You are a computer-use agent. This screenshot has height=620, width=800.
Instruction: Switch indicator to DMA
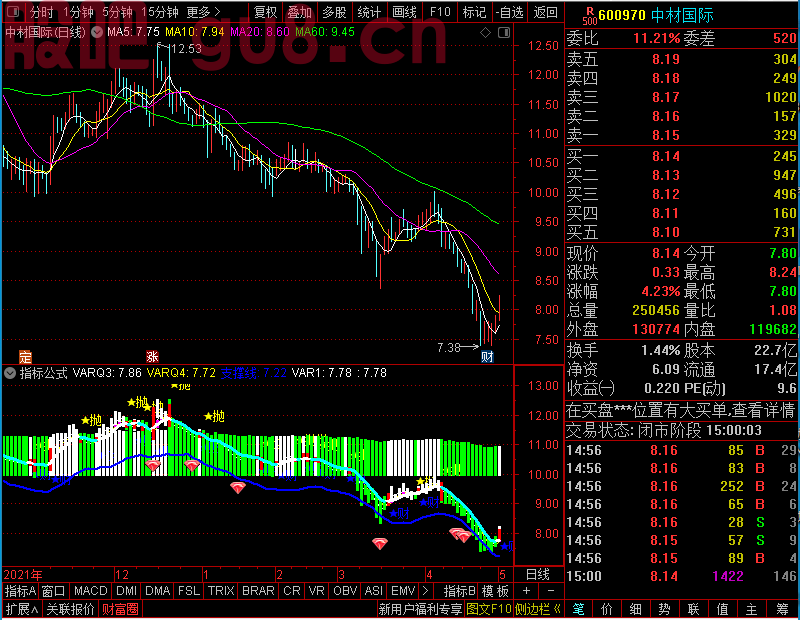coord(157,591)
